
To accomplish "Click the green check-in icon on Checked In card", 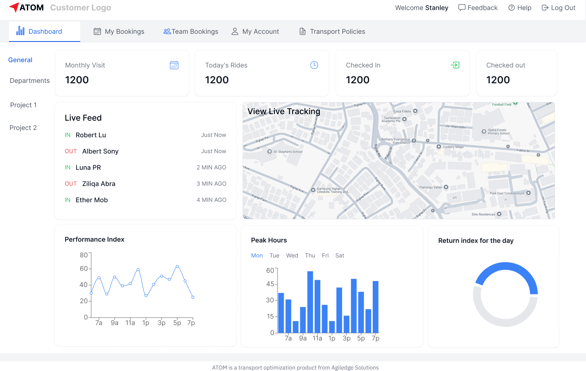I will point(455,65).
